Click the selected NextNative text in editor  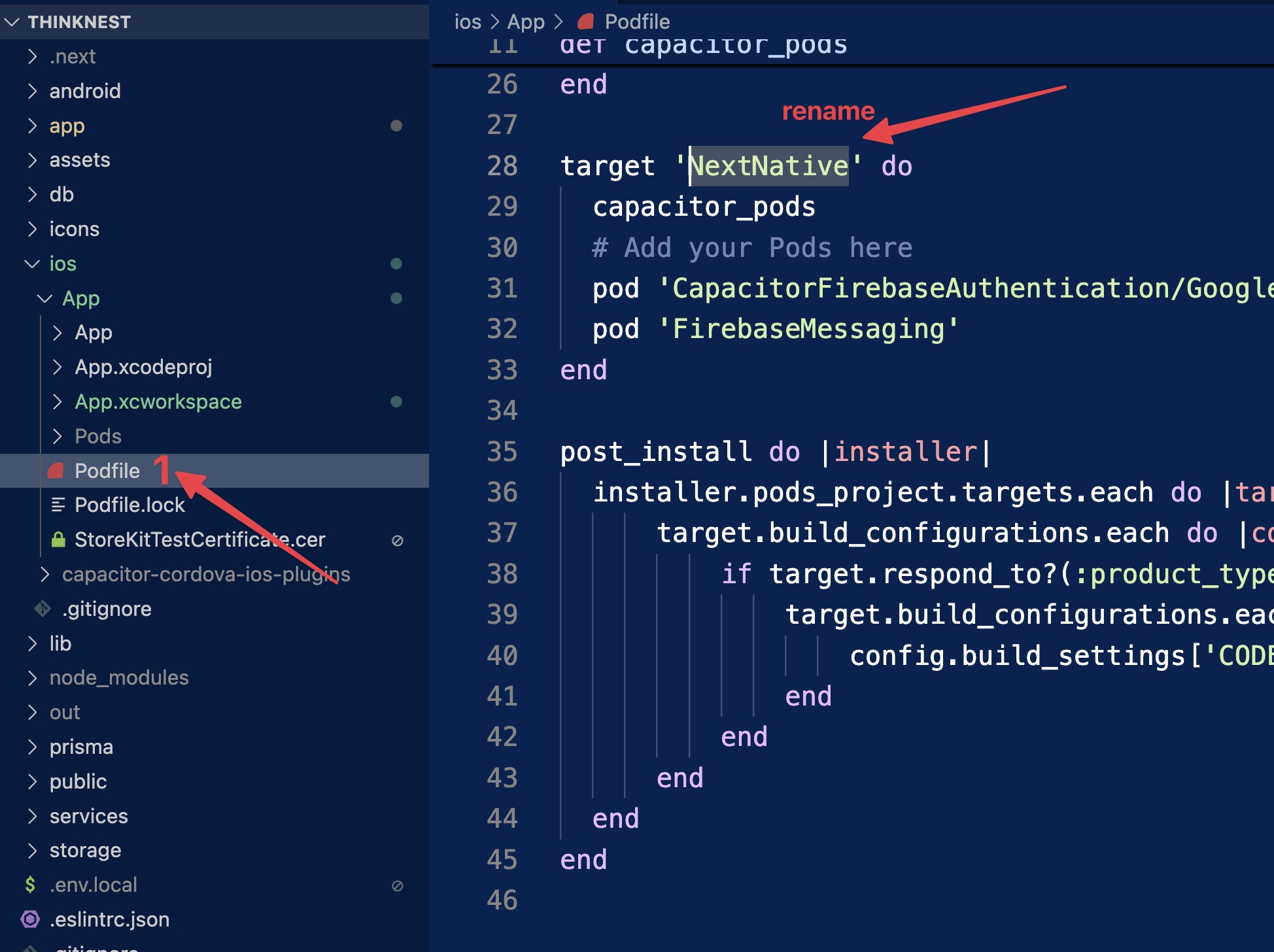coord(769,166)
